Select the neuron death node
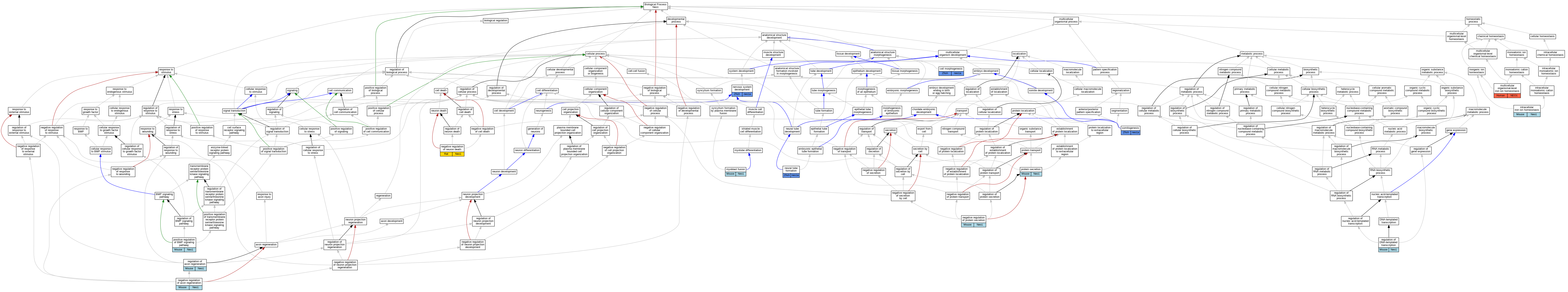 click(439, 111)
